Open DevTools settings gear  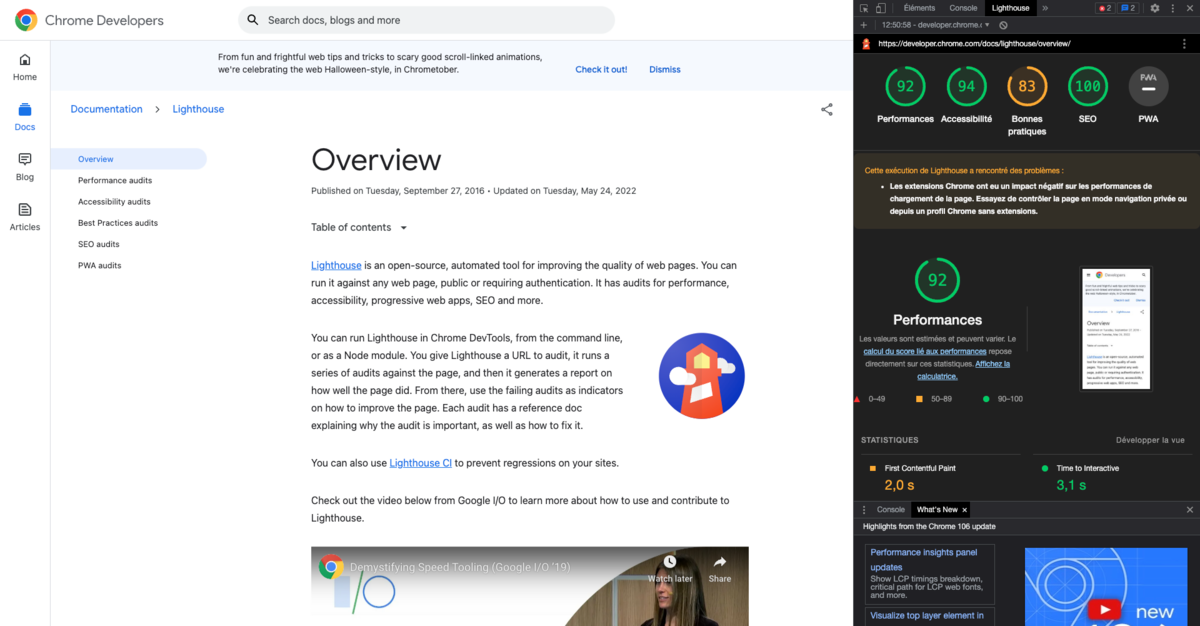pos(1155,8)
